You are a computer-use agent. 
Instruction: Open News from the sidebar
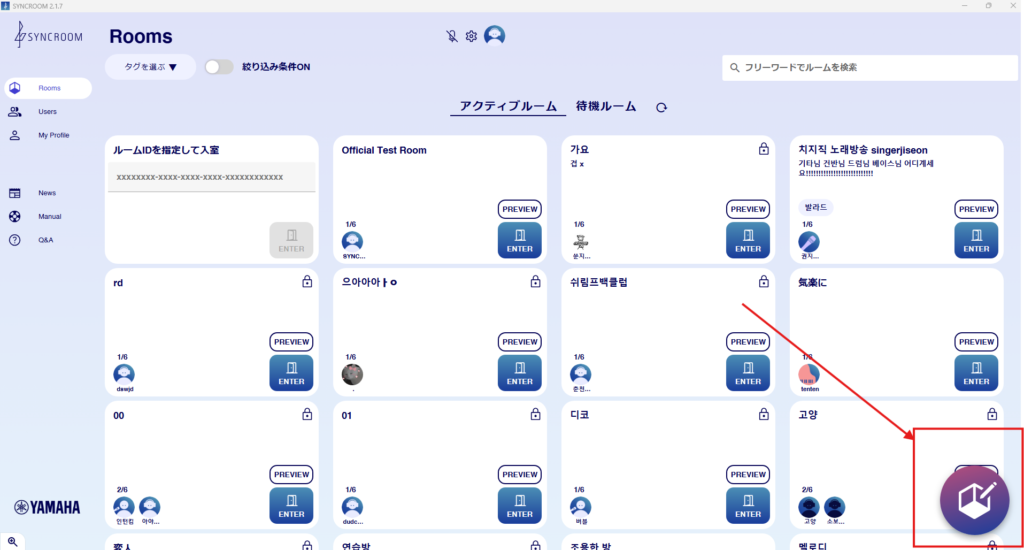tap(47, 193)
